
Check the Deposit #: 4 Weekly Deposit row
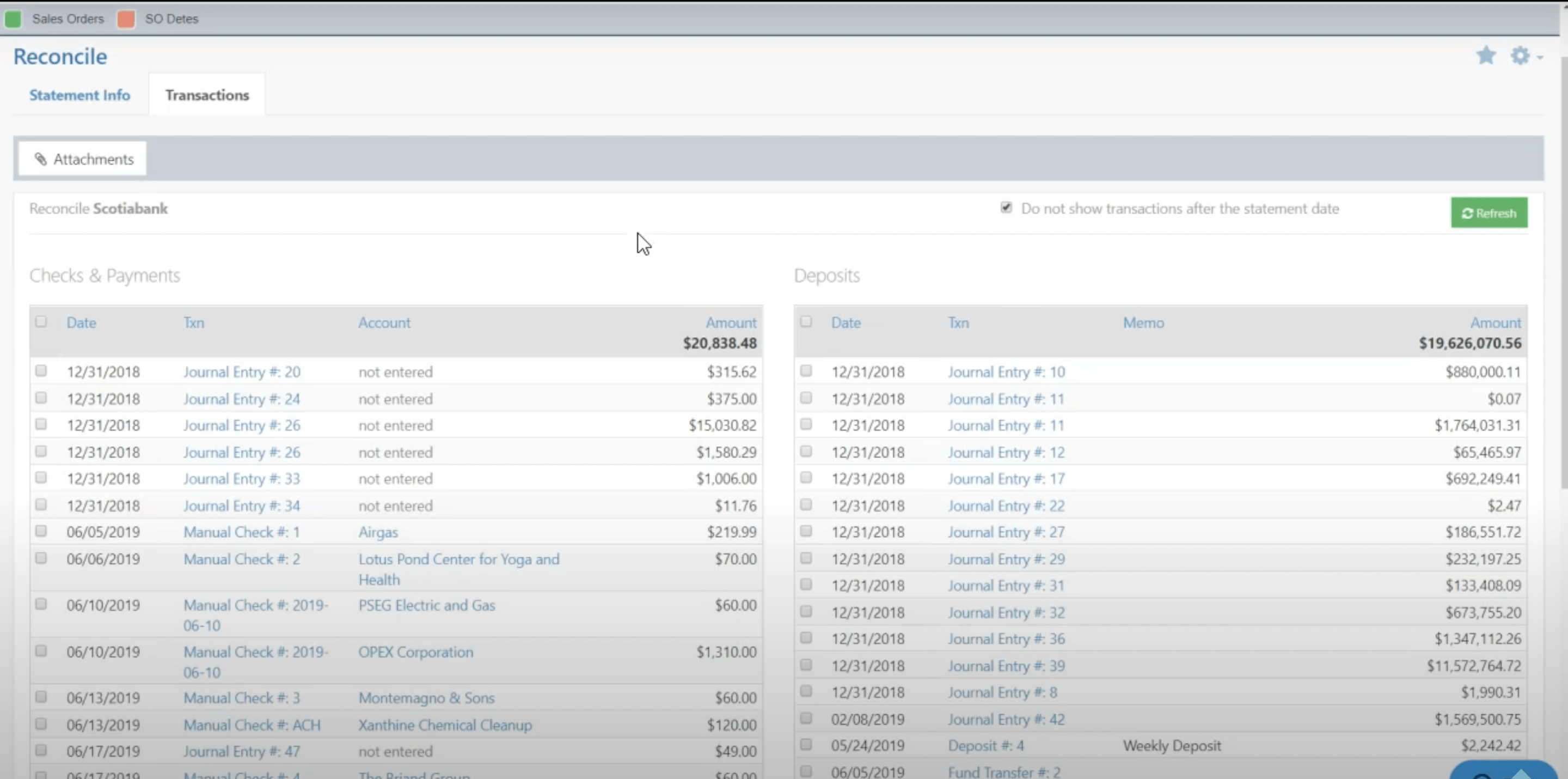click(x=806, y=744)
